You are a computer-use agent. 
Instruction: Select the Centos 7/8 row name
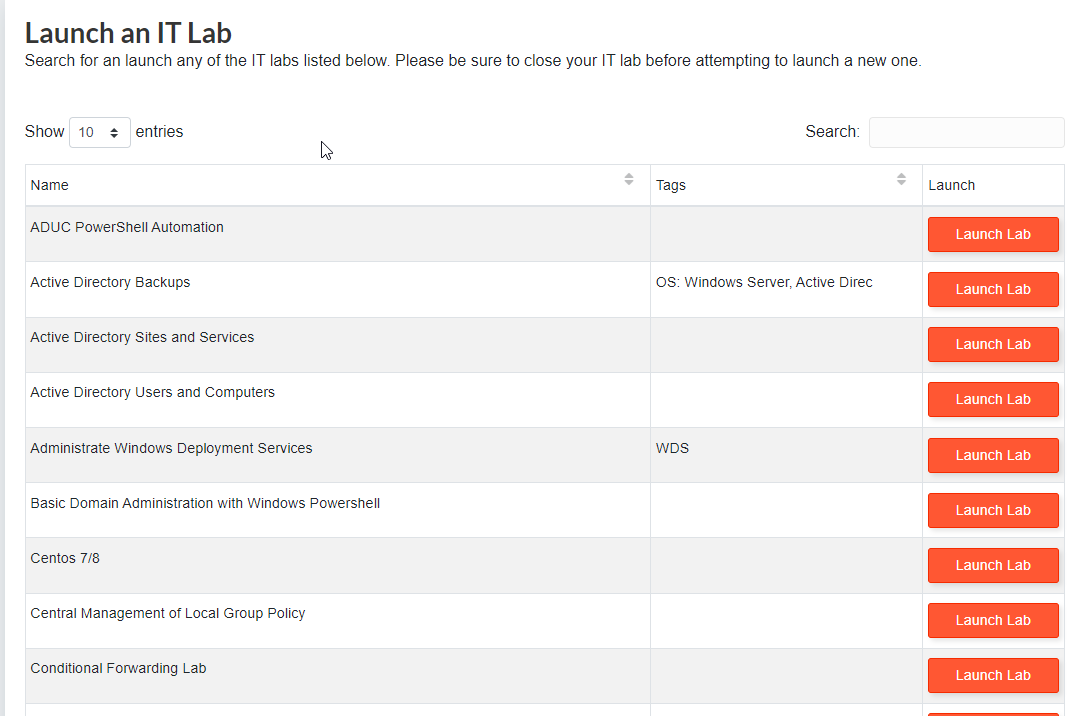point(65,558)
